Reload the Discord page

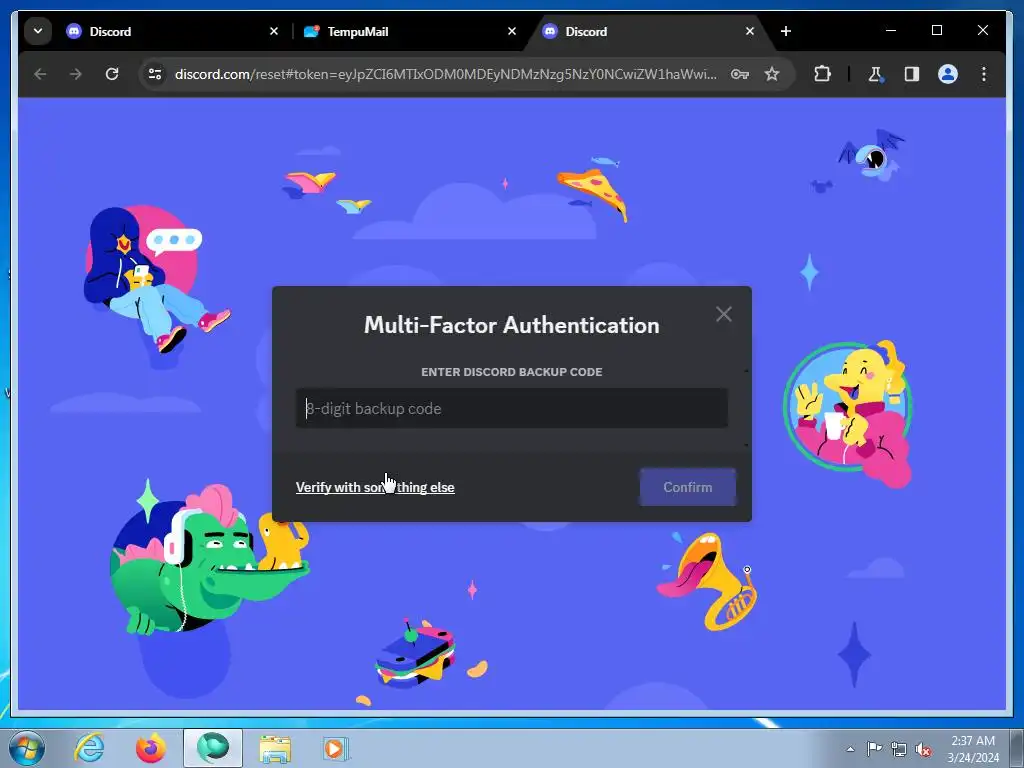112,74
